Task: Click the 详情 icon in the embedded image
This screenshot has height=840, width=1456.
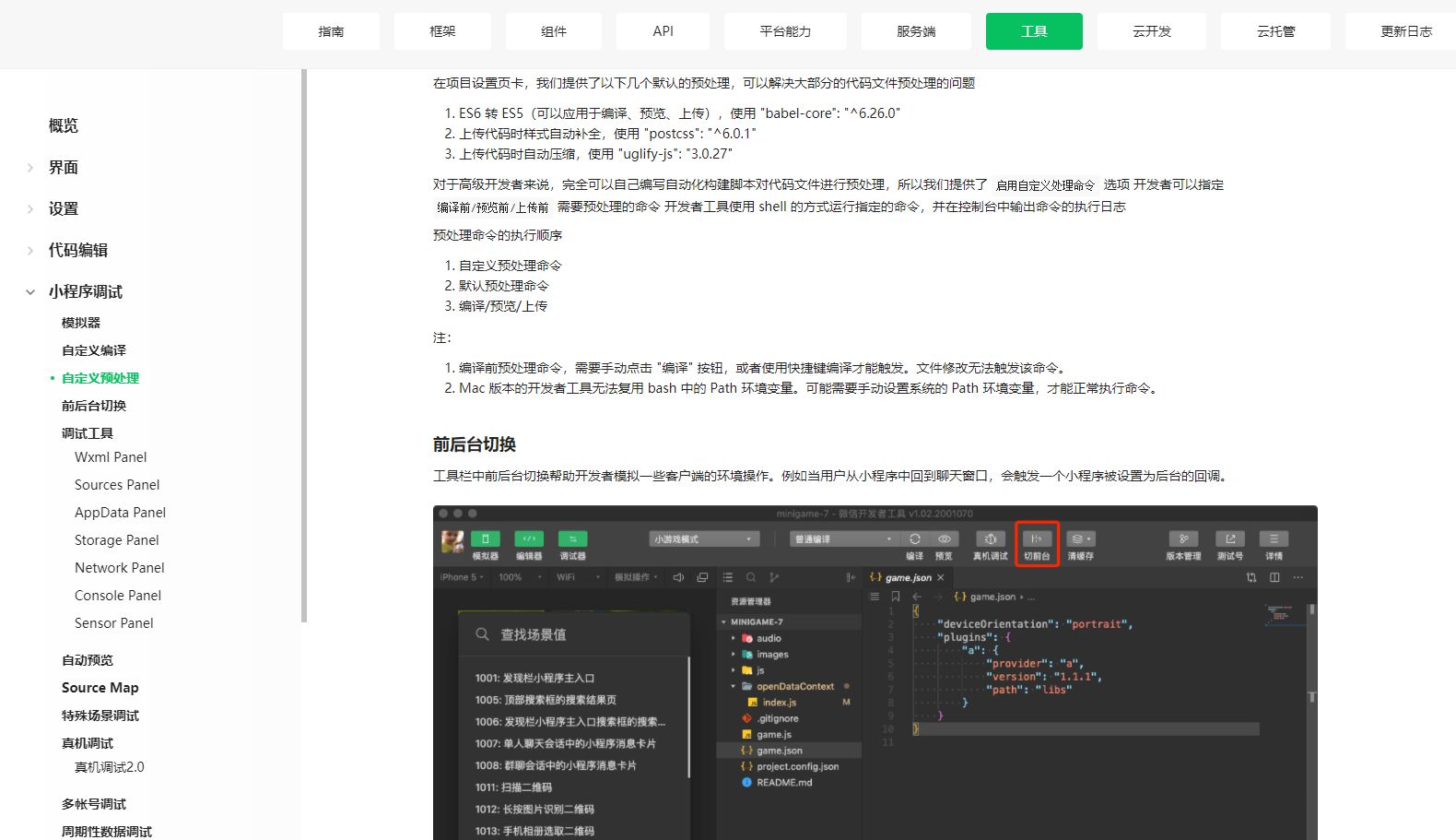Action: pyautogui.click(x=1274, y=539)
